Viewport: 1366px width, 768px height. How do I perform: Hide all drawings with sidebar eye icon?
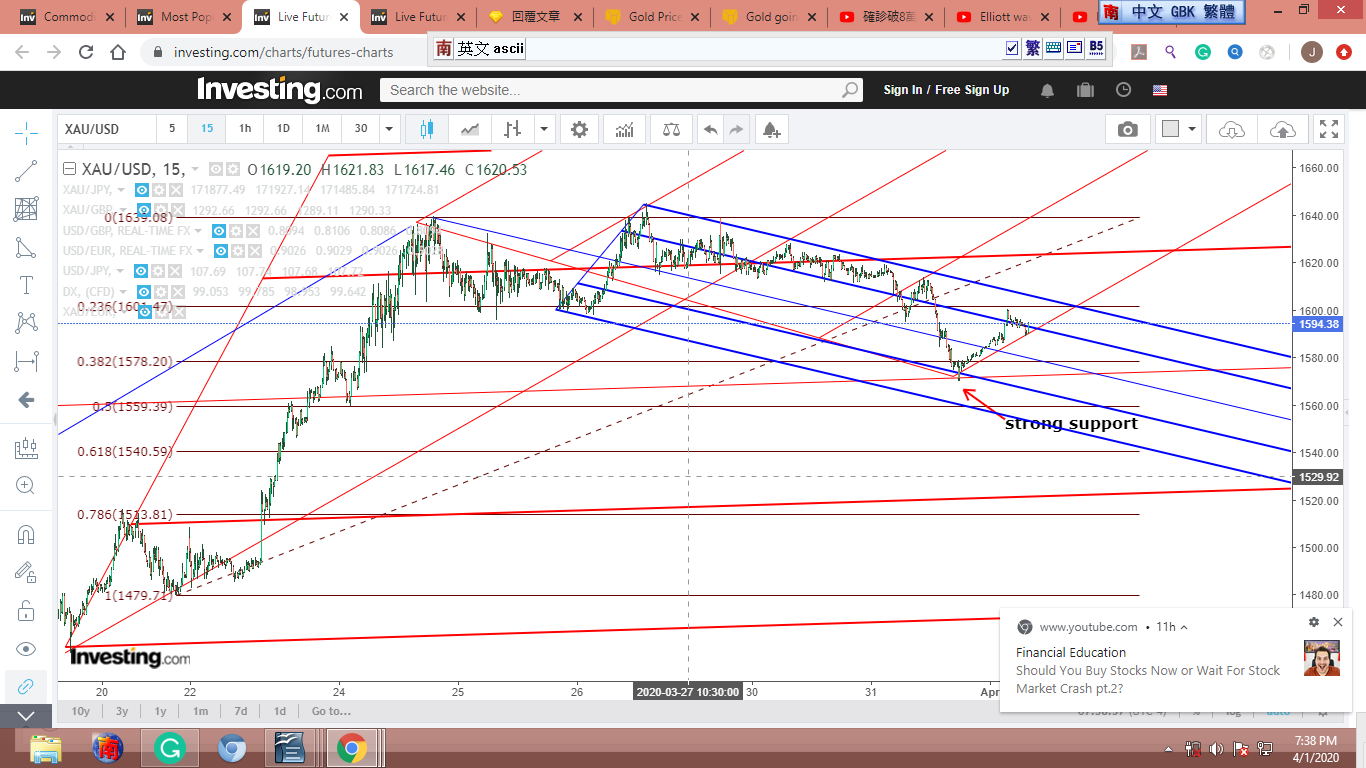[26, 649]
